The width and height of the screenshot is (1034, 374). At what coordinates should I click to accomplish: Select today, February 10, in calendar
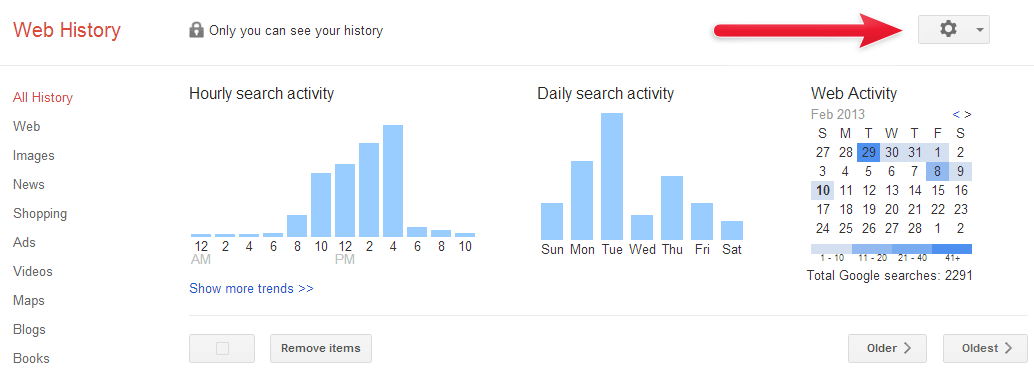pos(822,191)
